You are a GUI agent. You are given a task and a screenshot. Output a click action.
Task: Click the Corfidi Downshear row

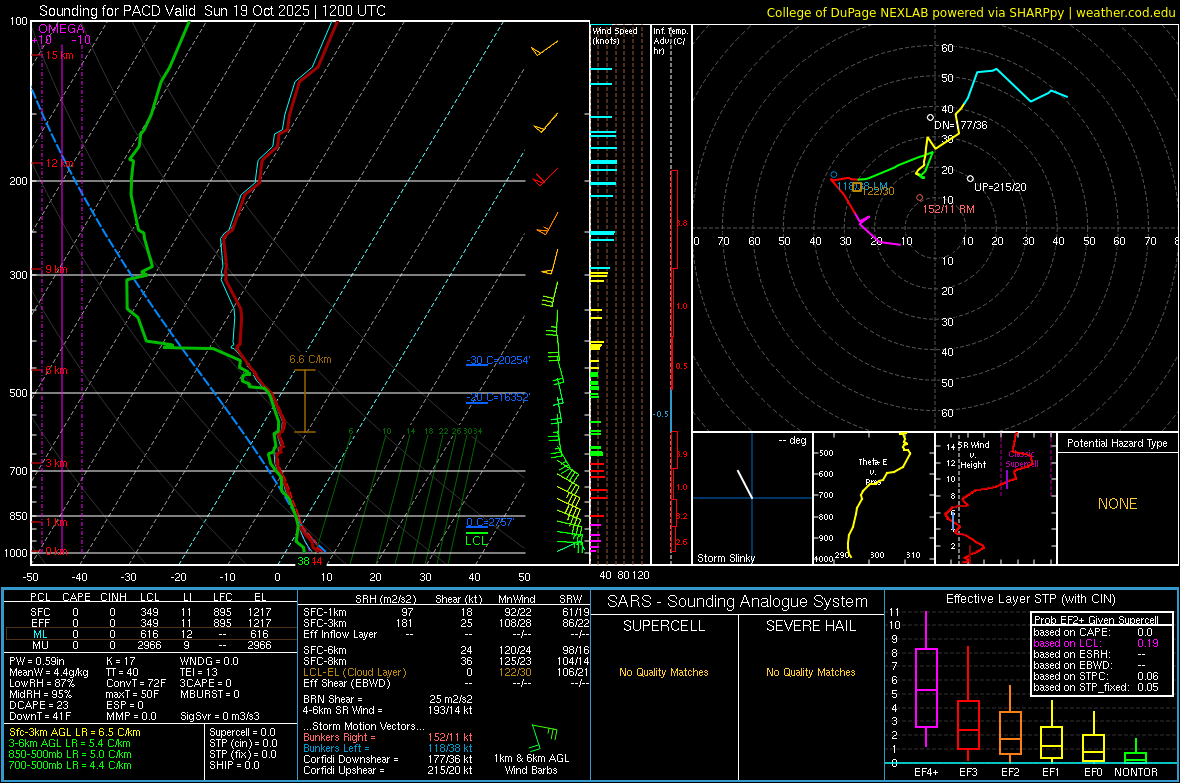388,759
